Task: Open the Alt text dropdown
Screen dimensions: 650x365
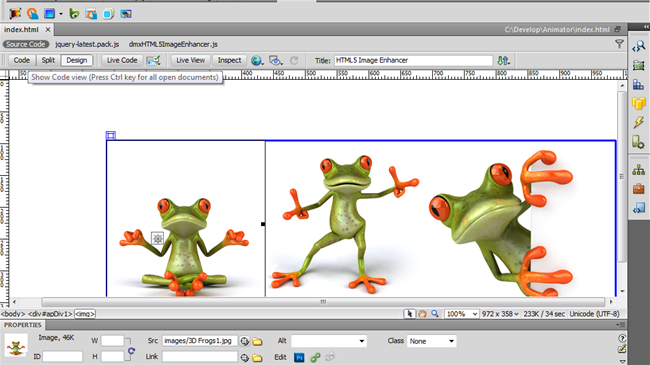Action: click(x=329, y=341)
